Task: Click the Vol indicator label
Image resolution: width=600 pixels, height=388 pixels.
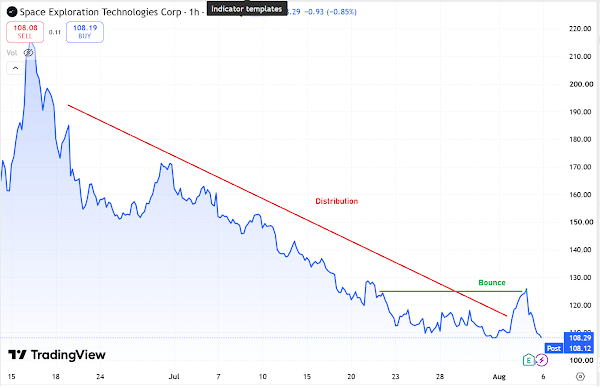Action: click(x=12, y=53)
